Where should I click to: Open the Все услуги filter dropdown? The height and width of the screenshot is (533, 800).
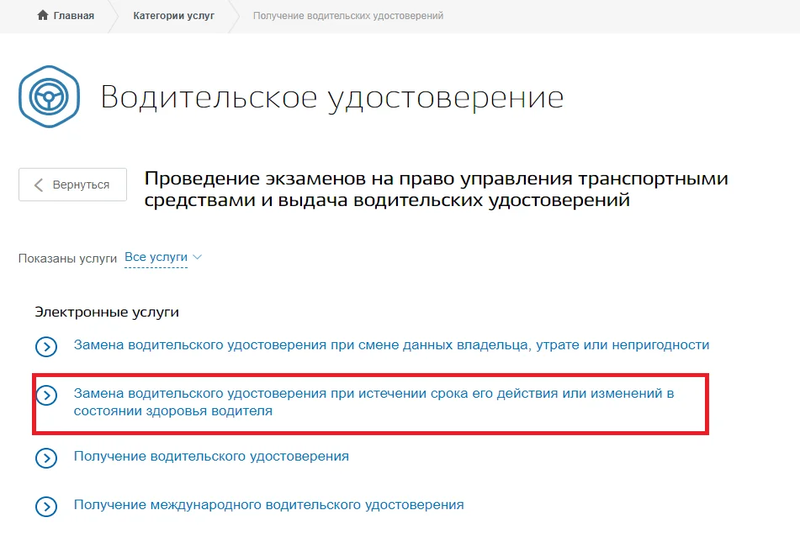156,257
